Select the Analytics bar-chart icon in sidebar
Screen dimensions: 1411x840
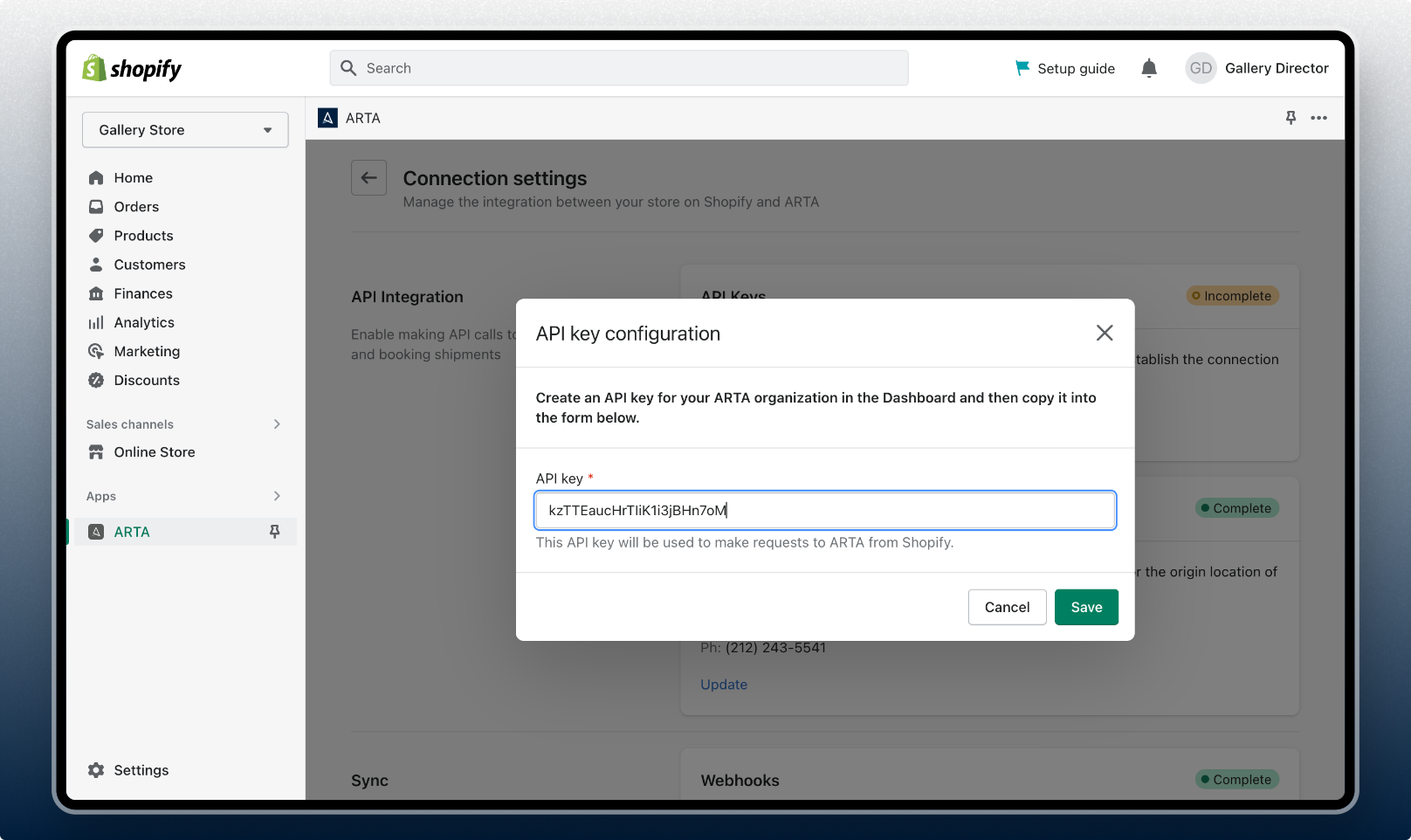96,322
